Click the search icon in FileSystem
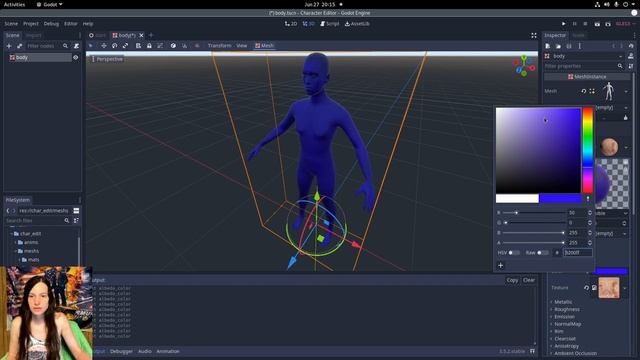The width and height of the screenshot is (640, 360). (x=67, y=220)
